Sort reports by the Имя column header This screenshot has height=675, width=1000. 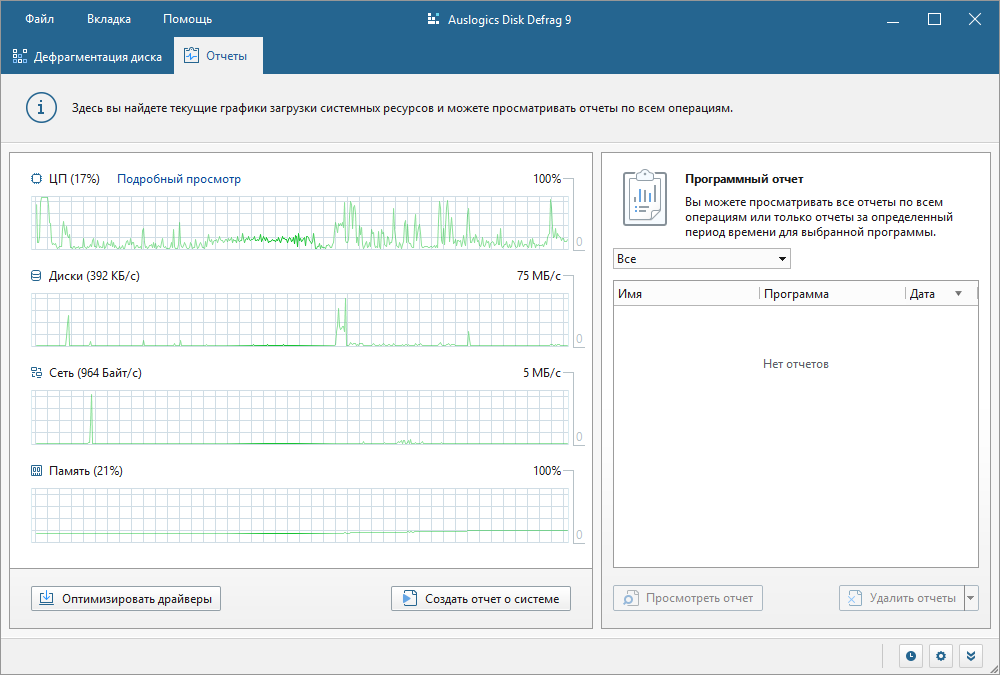(x=685, y=294)
